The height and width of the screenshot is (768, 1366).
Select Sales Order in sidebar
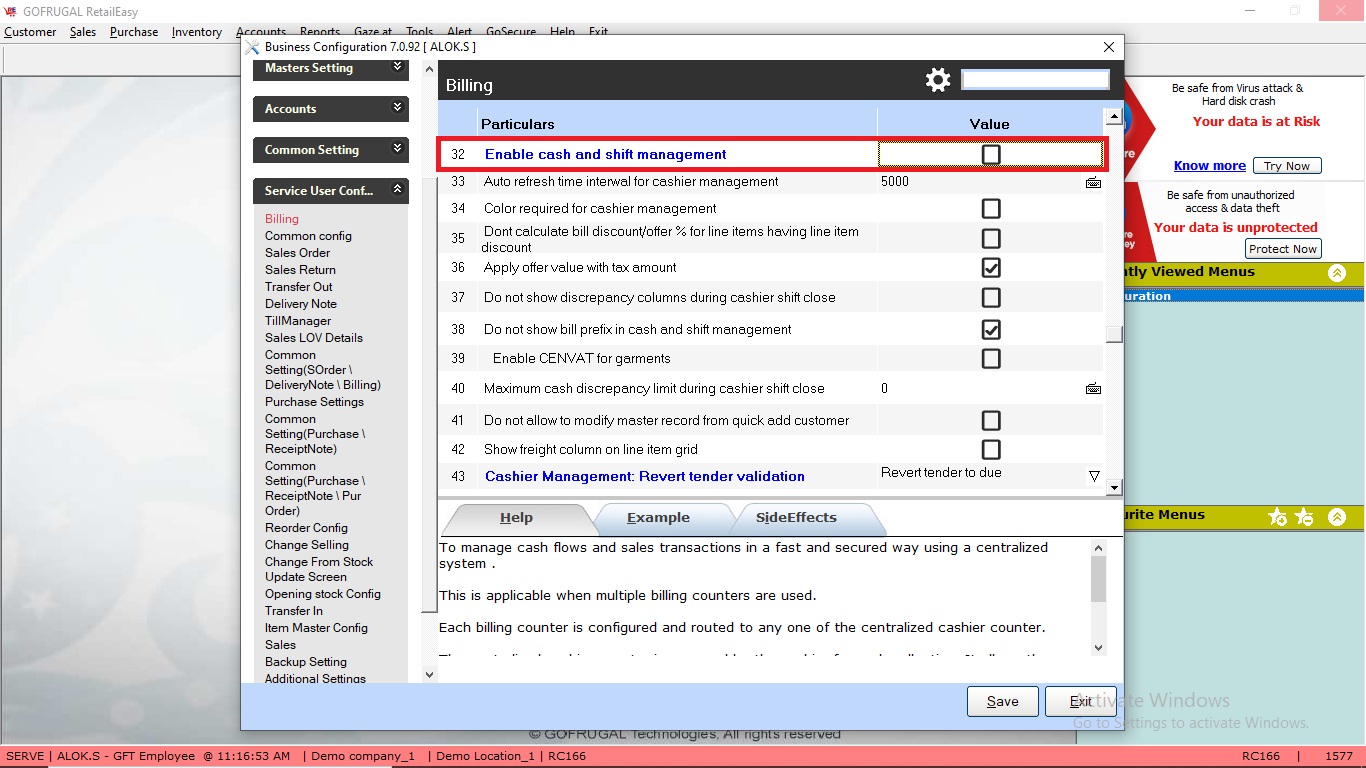point(297,253)
